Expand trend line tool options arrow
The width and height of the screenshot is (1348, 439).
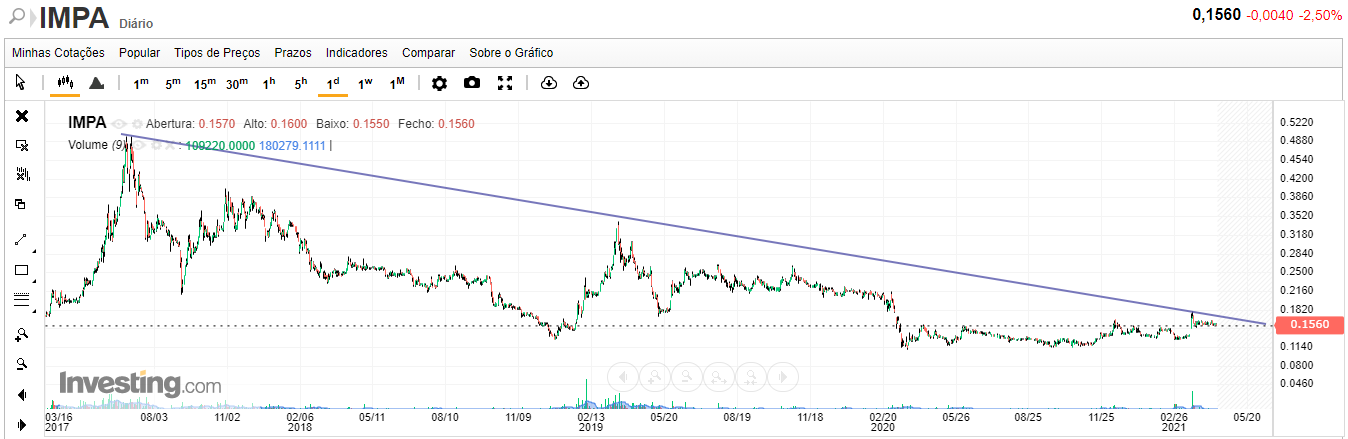(36, 249)
